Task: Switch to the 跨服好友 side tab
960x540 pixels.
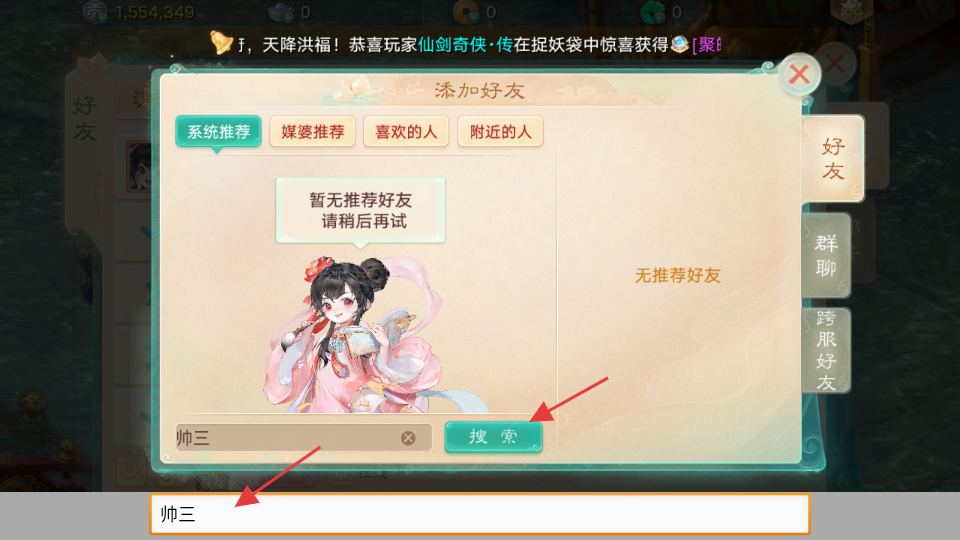Action: point(826,350)
